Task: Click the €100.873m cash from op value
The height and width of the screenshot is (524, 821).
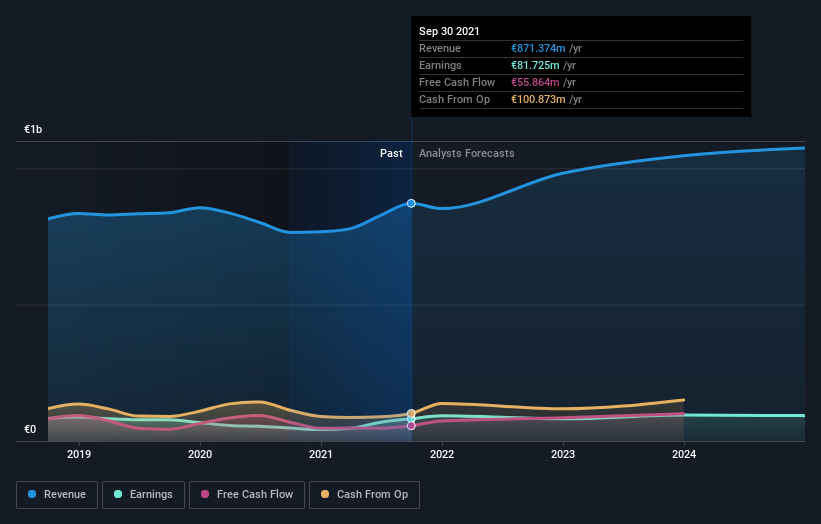Action: tap(538, 99)
